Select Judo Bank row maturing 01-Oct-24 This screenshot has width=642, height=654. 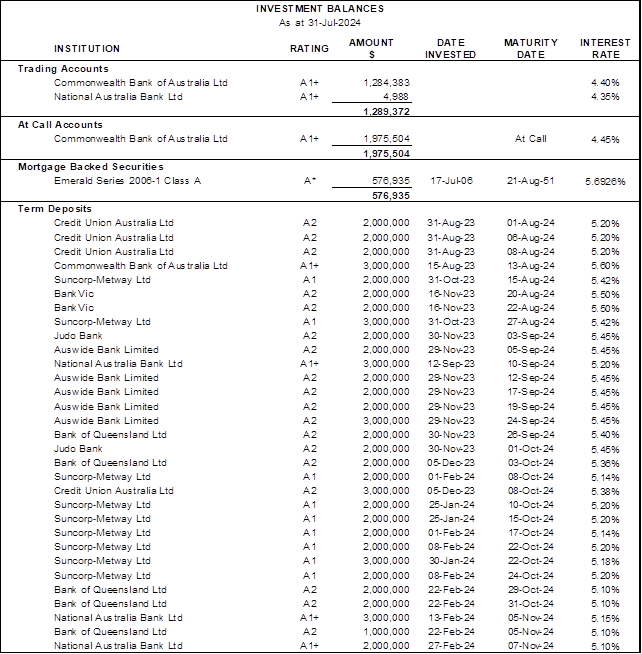tap(78, 449)
